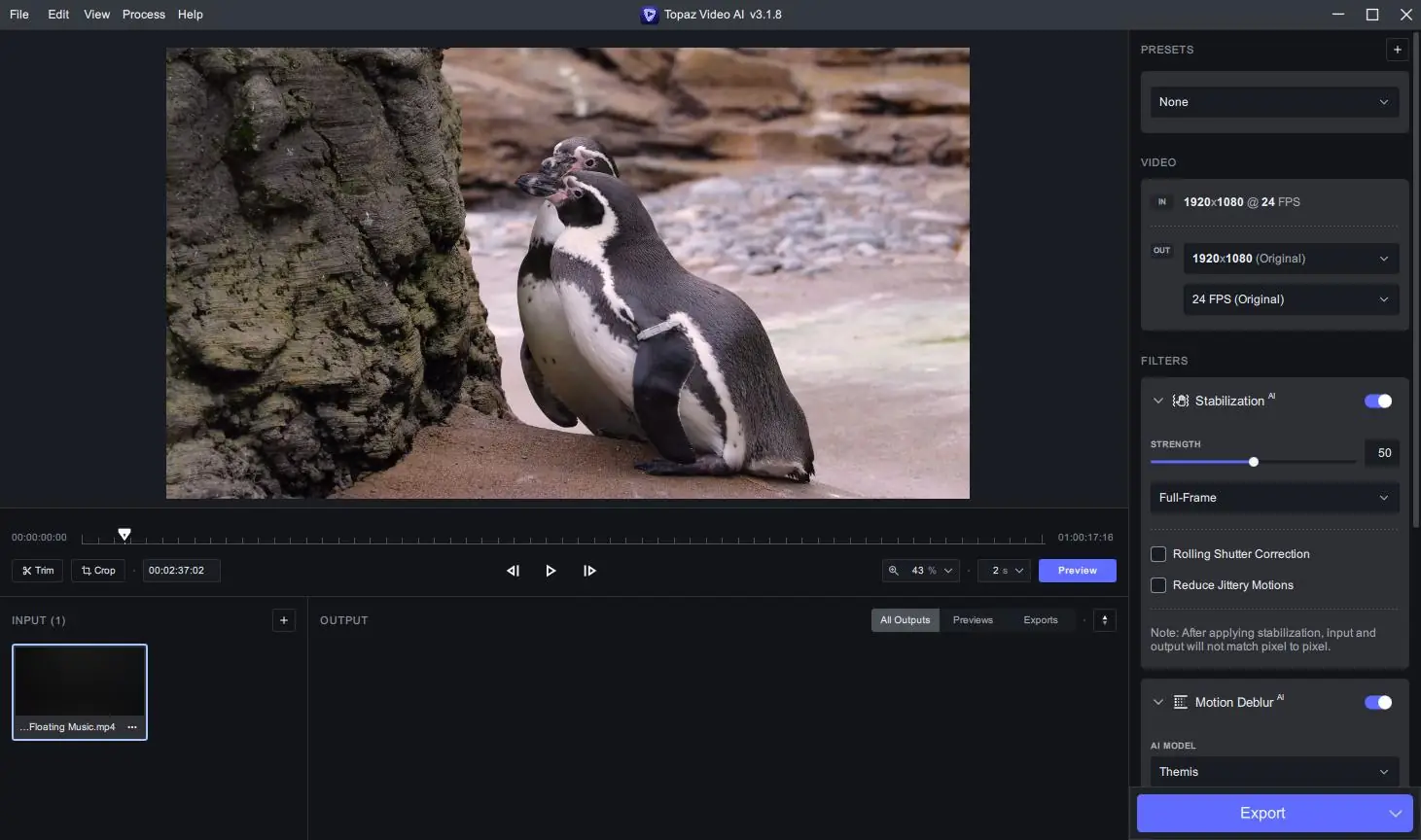
Task: Open the Presets dropdown set to None
Action: coord(1274,102)
